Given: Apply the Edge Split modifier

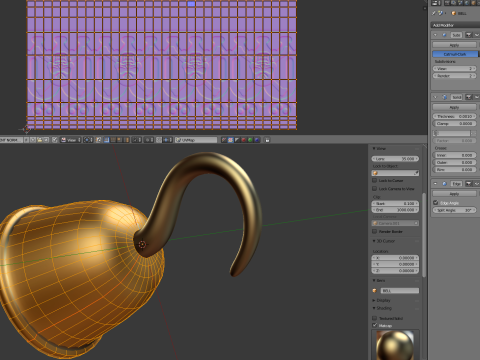Looking at the screenshot, I should 454,194.
